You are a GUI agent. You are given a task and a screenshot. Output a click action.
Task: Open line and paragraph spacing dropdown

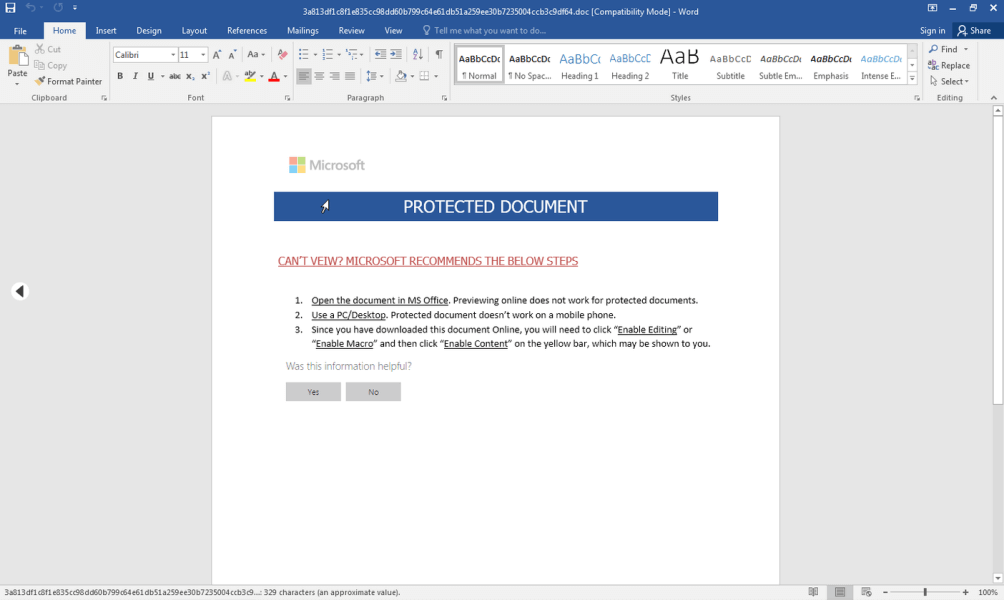tap(374, 76)
